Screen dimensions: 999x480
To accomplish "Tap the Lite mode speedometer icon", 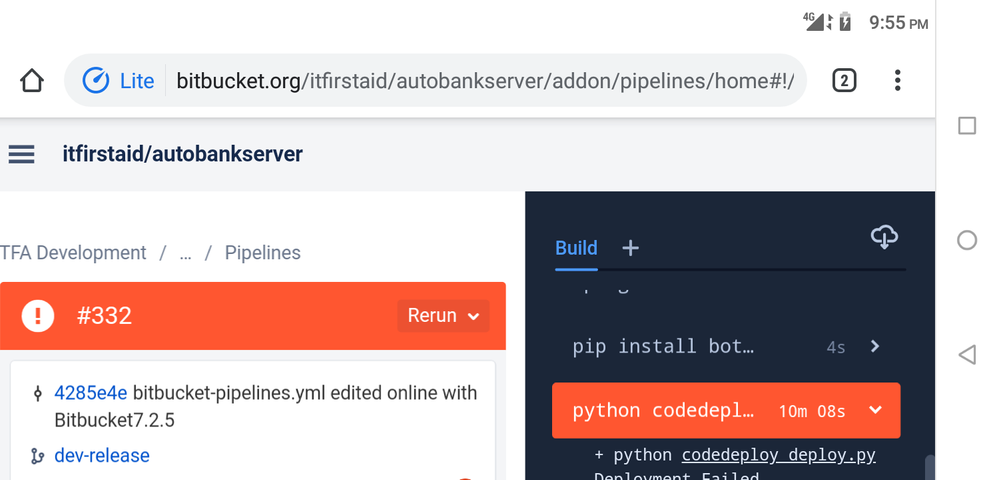I will tap(96, 80).
